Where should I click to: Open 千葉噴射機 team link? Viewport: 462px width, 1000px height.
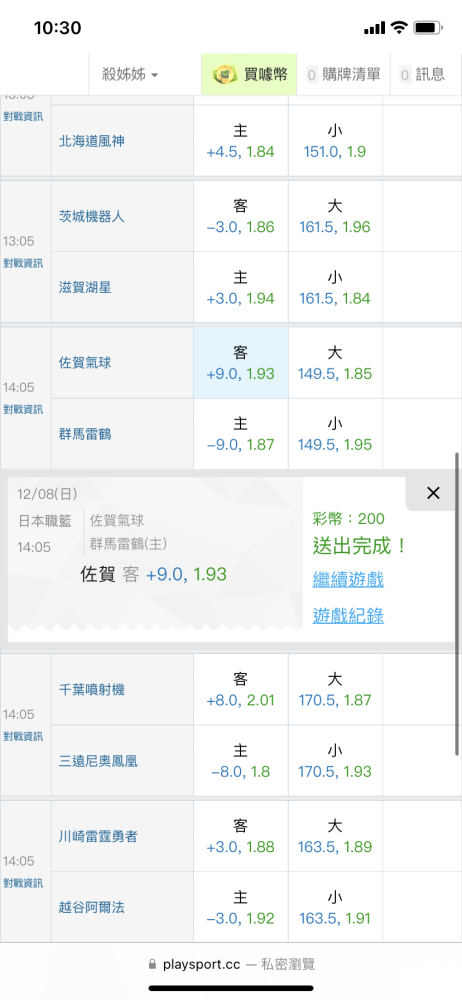pos(92,689)
